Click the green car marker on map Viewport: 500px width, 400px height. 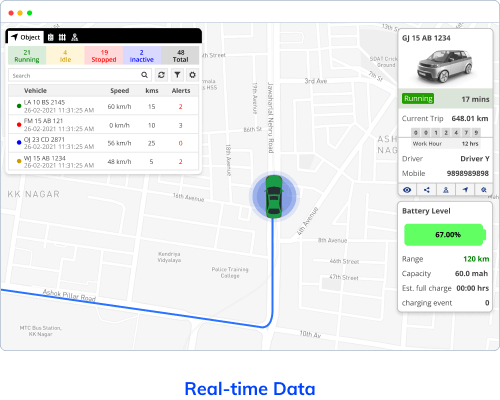click(x=274, y=197)
